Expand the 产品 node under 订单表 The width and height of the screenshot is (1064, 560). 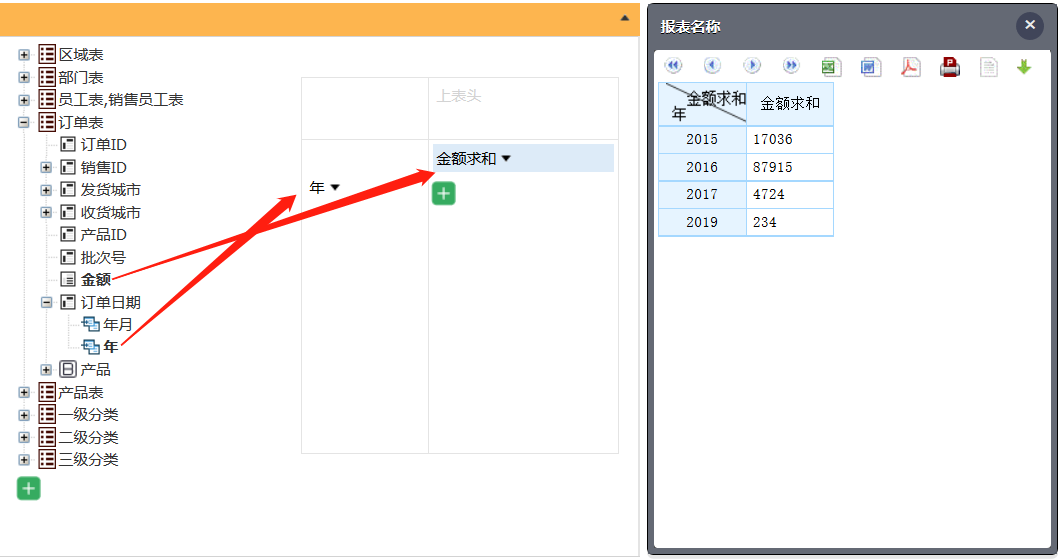[46, 369]
